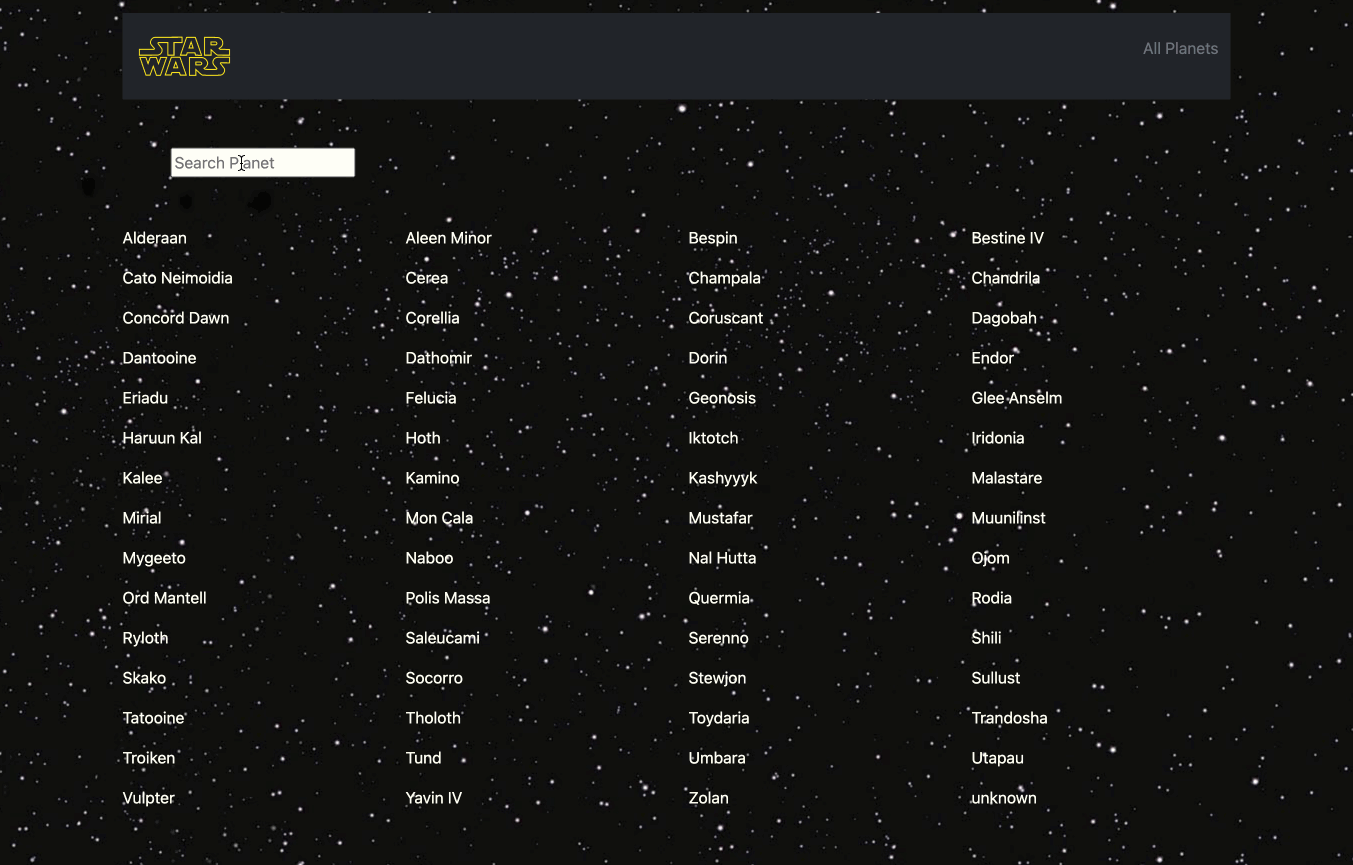
Task: Click the Ord Mantell link
Action: coord(164,598)
